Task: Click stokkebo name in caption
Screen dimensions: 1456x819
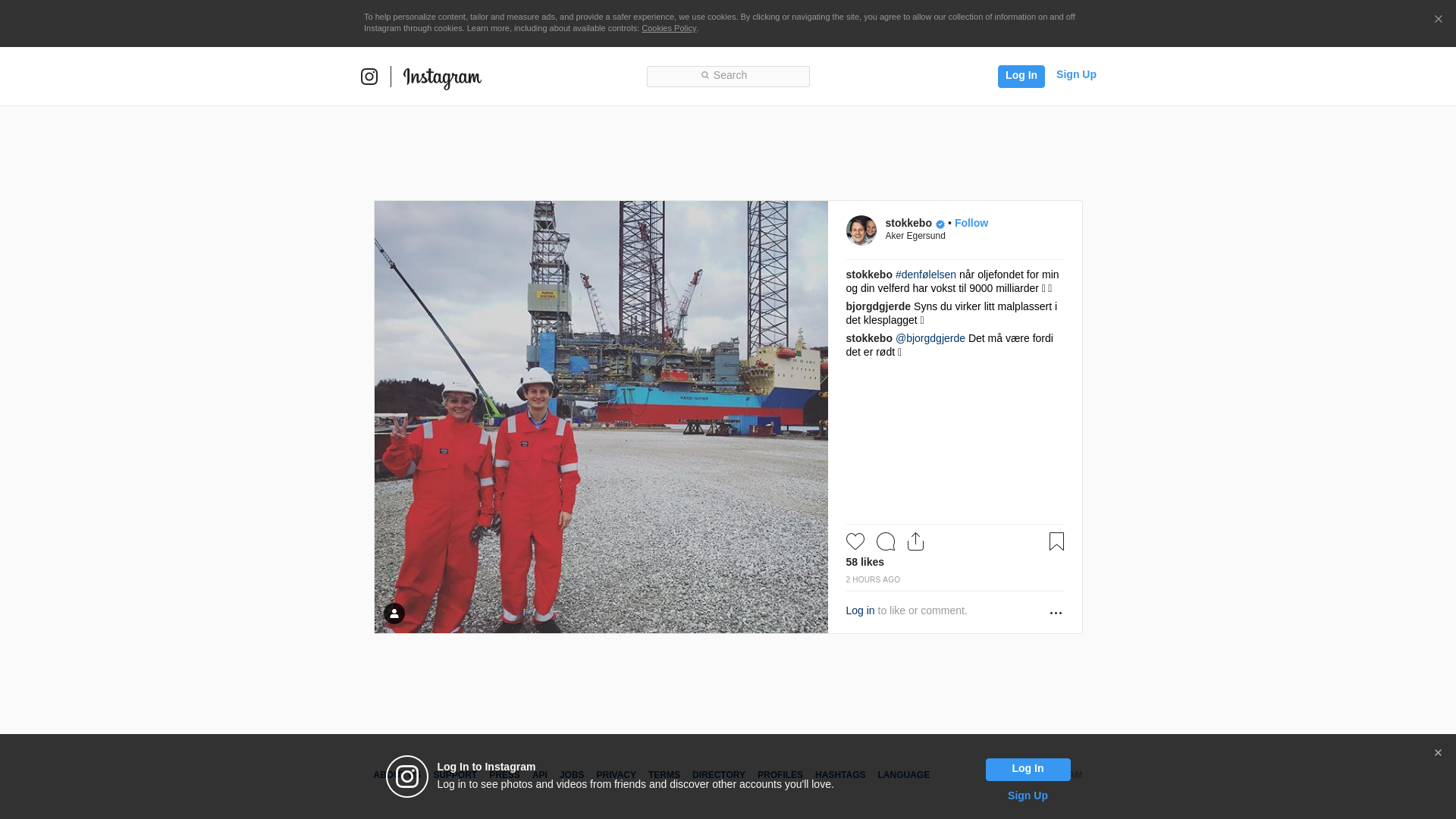Action: coord(868,275)
